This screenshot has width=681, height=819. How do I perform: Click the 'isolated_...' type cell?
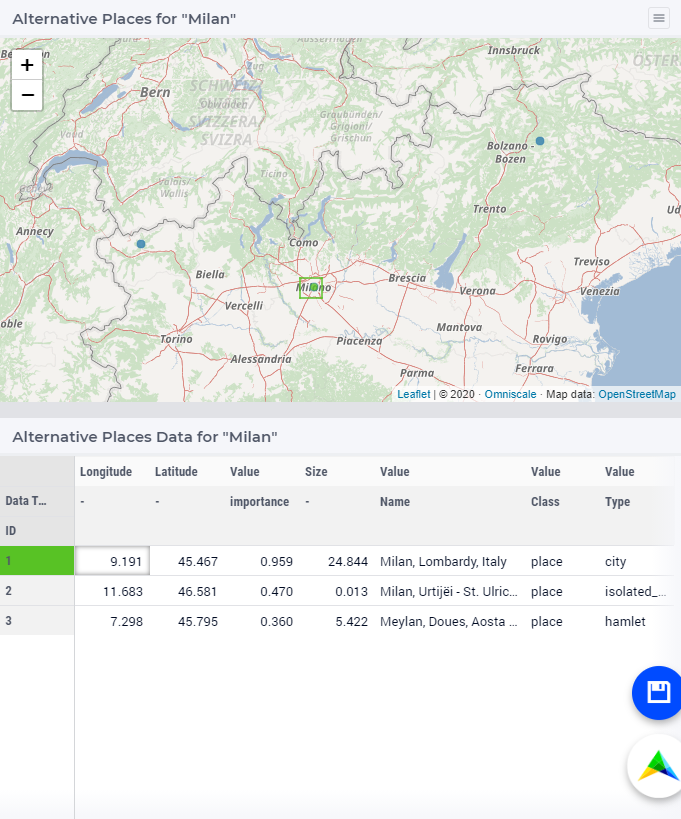coord(637,591)
